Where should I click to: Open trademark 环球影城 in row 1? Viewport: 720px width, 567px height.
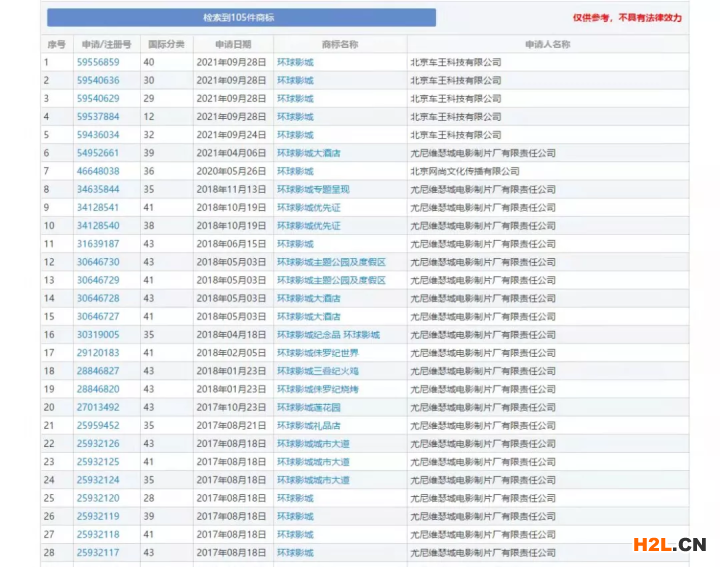[295, 62]
